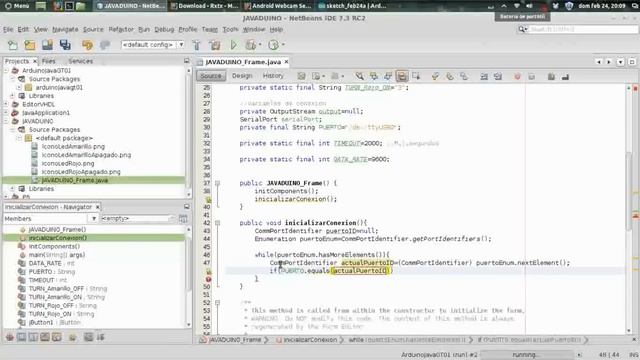This screenshot has height=360, width=640.
Task: Click the New File toolbar icon
Action: [x=13, y=45]
